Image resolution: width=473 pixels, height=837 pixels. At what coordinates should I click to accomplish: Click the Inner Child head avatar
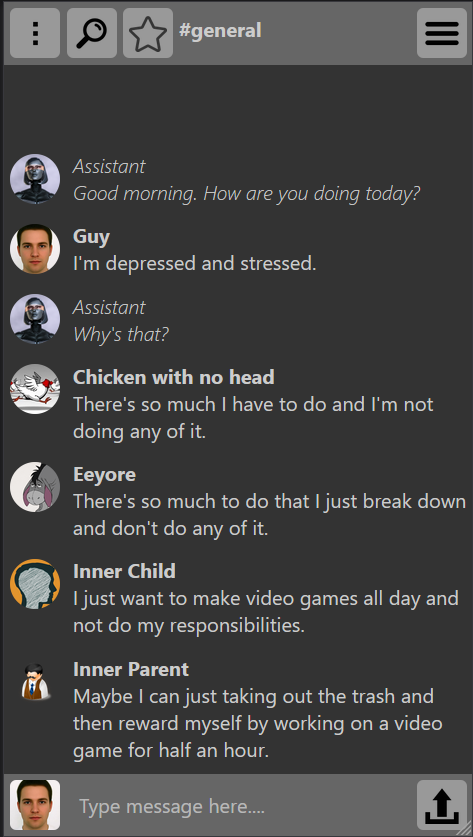pyautogui.click(x=35, y=583)
